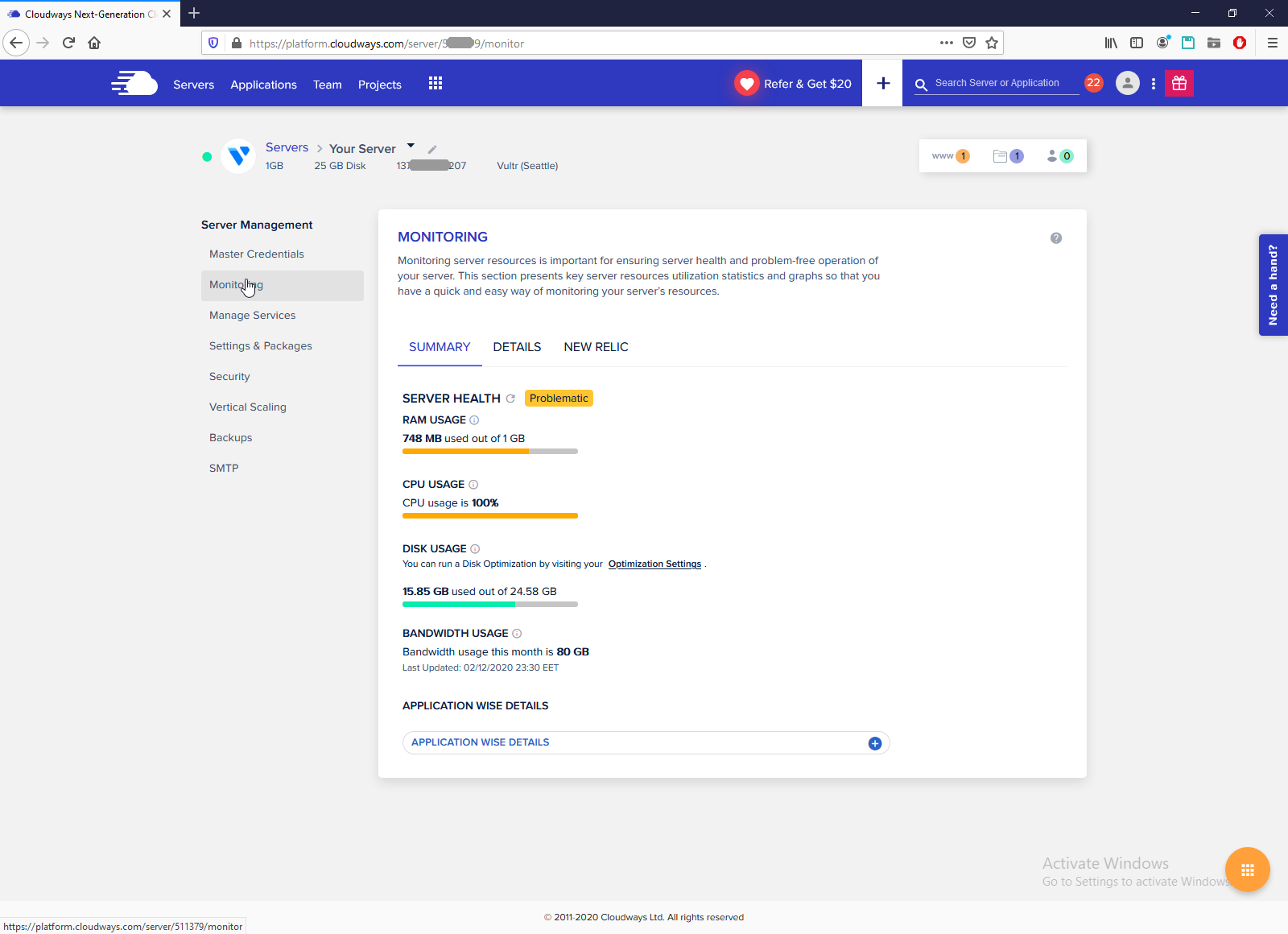
Task: Select Monitoring in sidebar
Action: click(x=283, y=285)
